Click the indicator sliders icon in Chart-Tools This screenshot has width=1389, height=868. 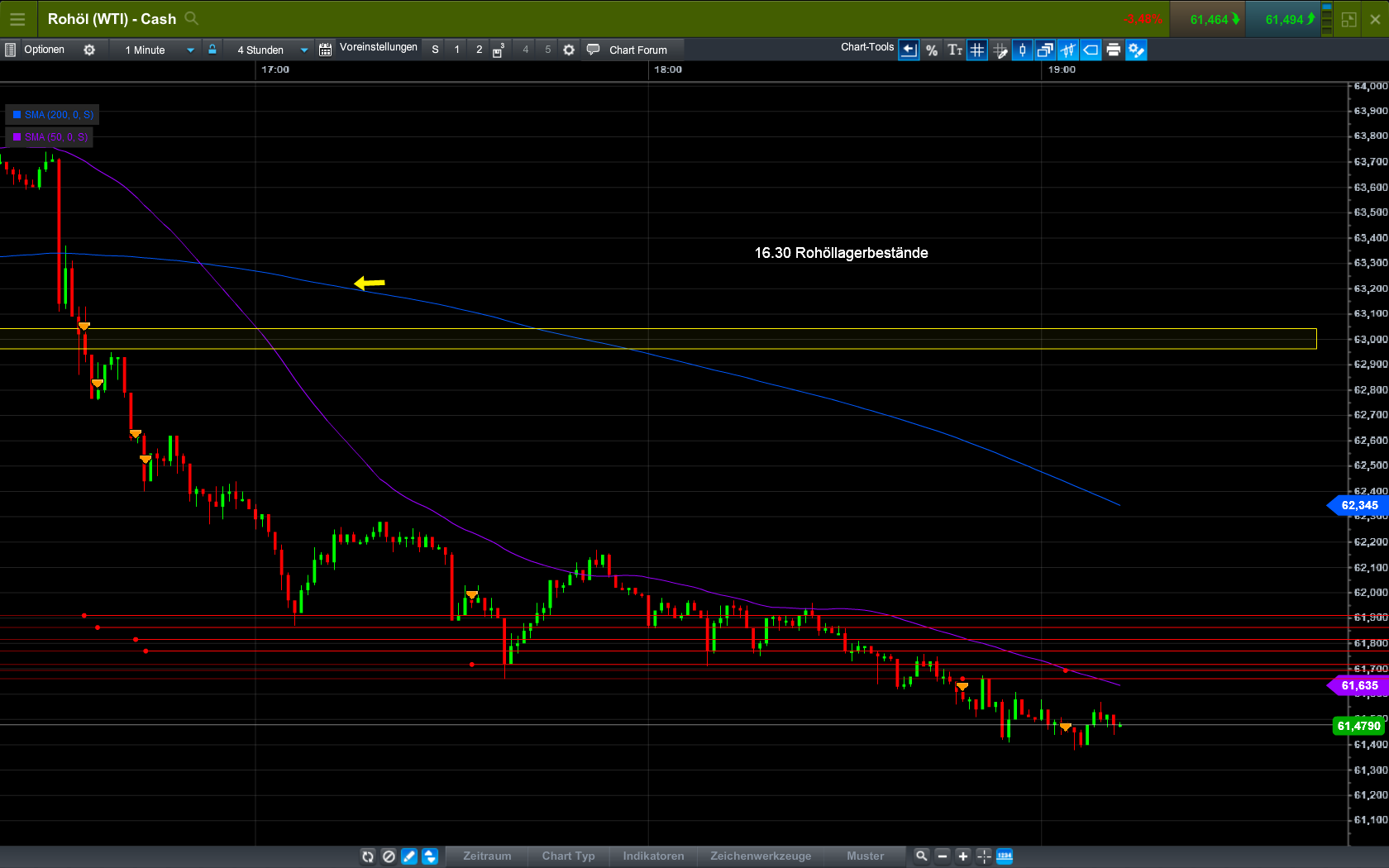click(x=1067, y=50)
